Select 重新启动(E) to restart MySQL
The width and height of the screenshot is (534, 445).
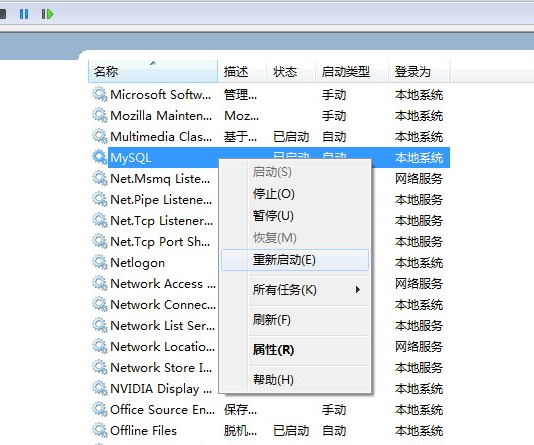(295, 260)
